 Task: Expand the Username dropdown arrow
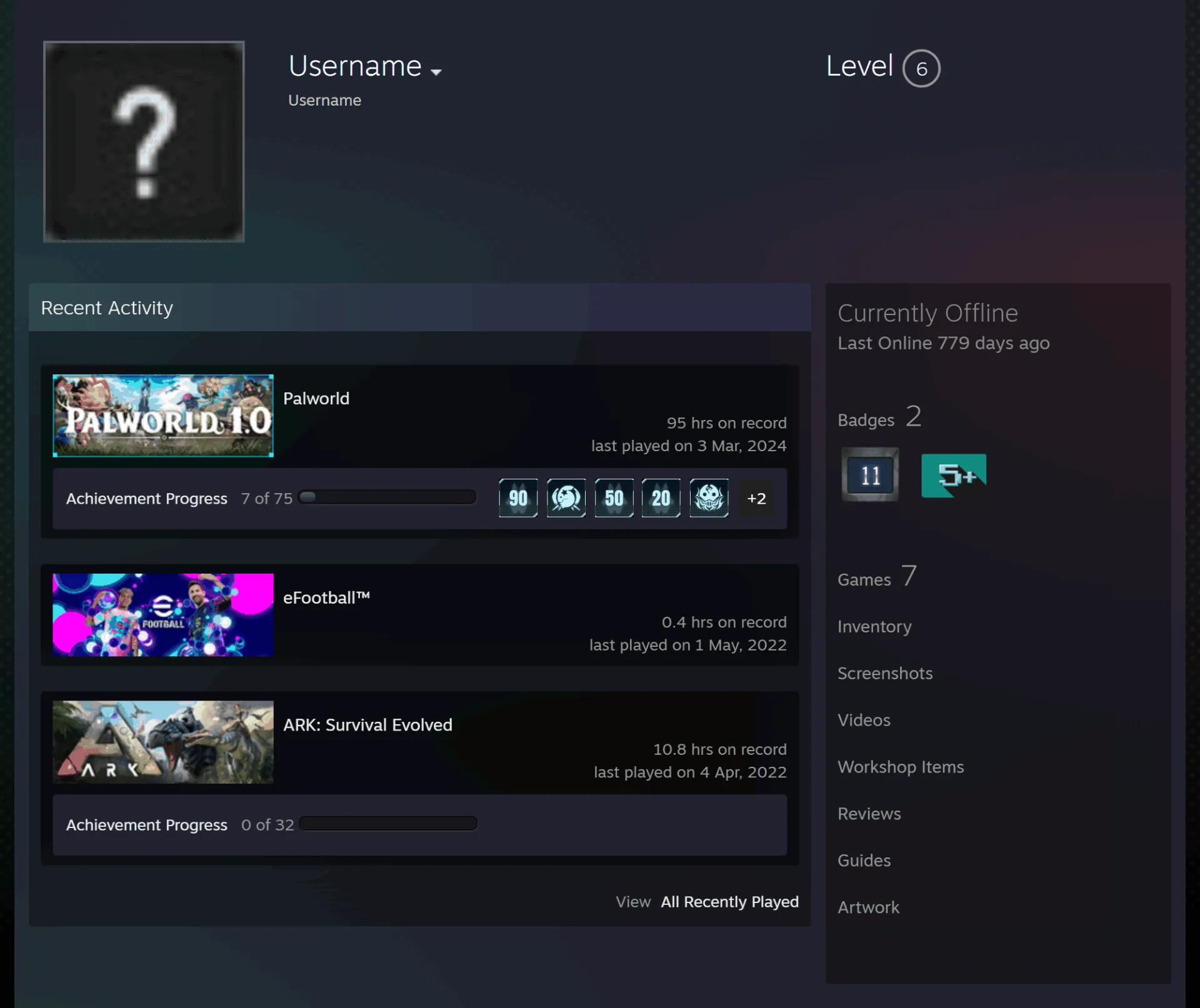(436, 72)
